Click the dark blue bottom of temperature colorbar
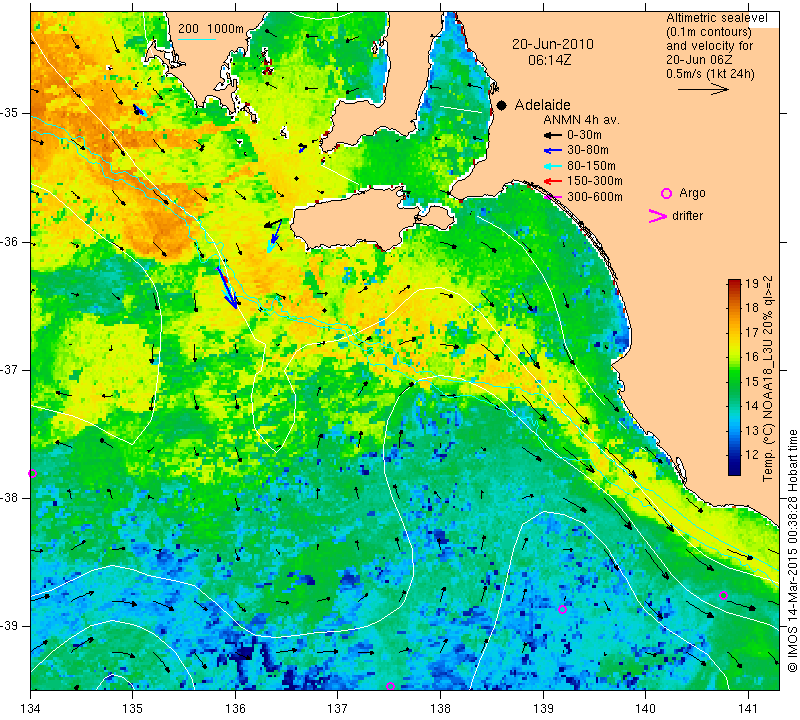Screen dimensions: 800x720 click(734, 471)
